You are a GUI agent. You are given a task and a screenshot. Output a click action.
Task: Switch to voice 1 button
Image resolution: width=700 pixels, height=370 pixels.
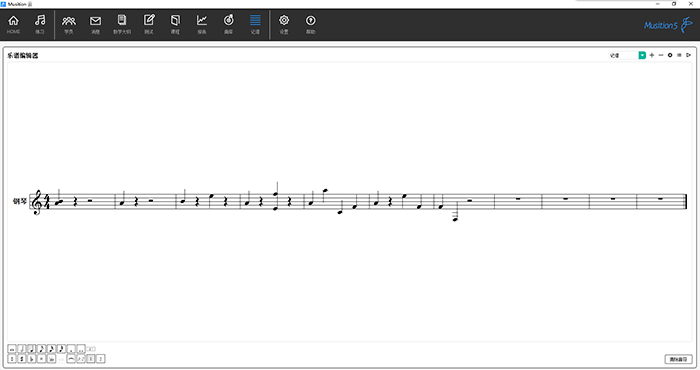91,359
